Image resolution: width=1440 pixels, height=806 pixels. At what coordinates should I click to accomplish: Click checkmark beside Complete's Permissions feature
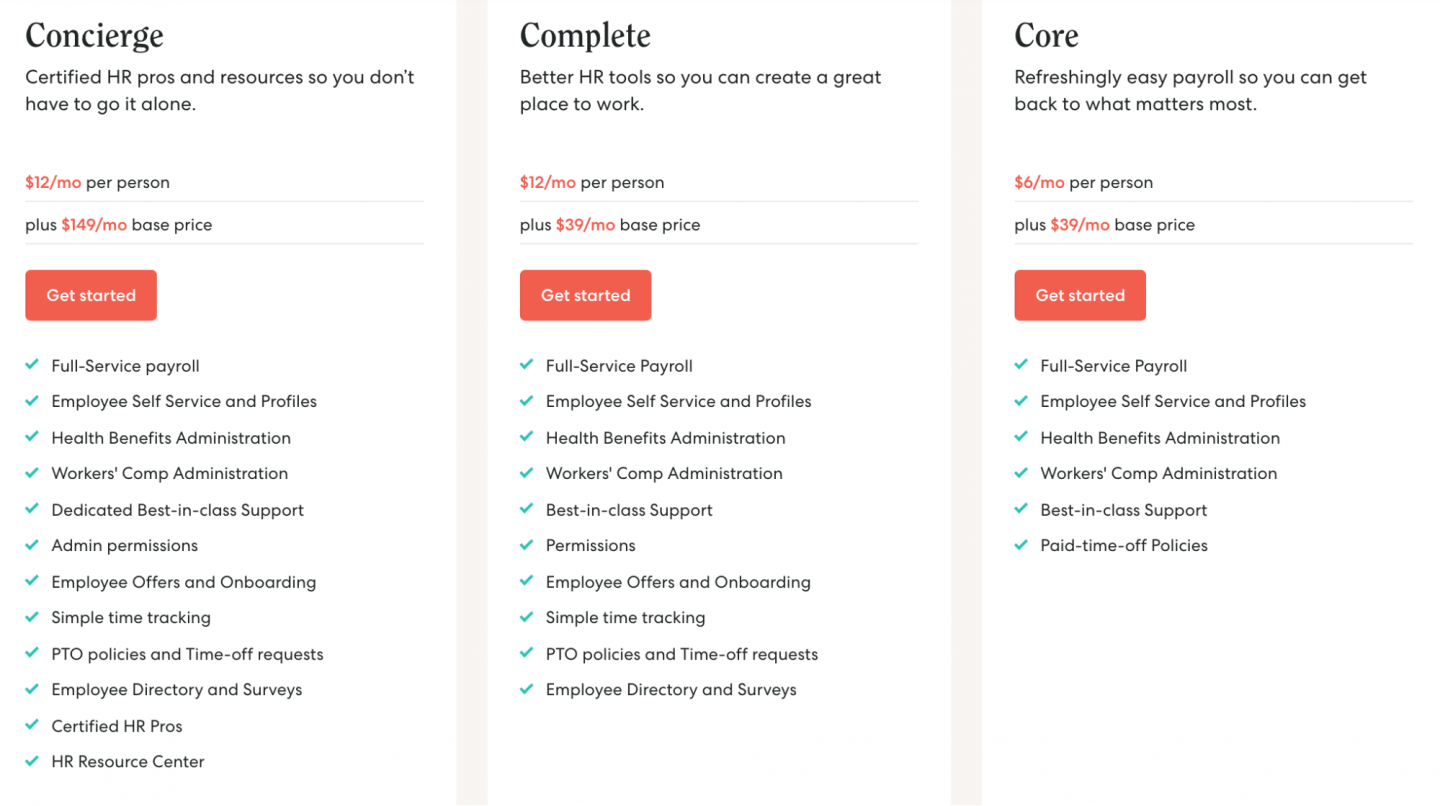coord(527,545)
